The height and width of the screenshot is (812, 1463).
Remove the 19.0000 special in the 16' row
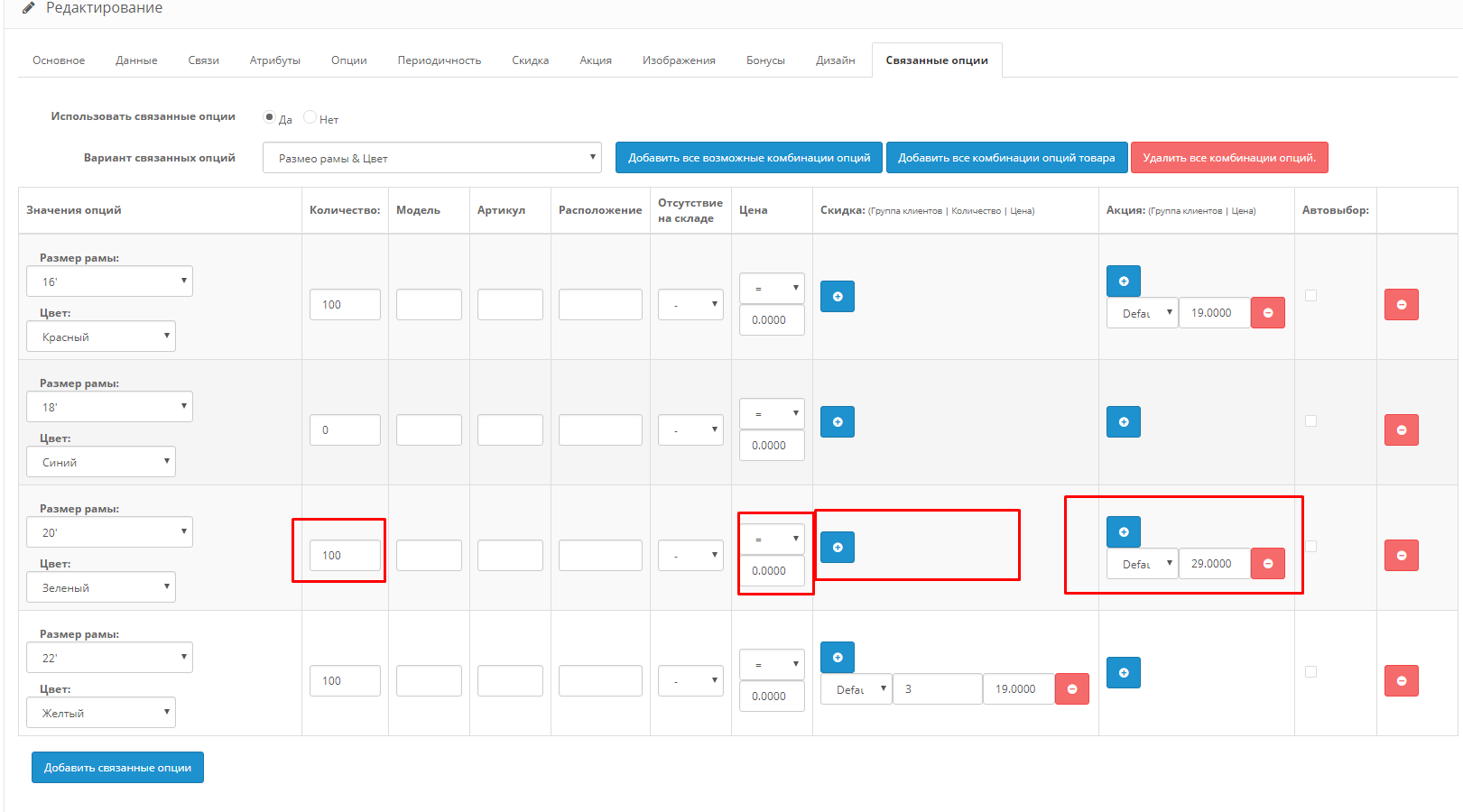1267,312
